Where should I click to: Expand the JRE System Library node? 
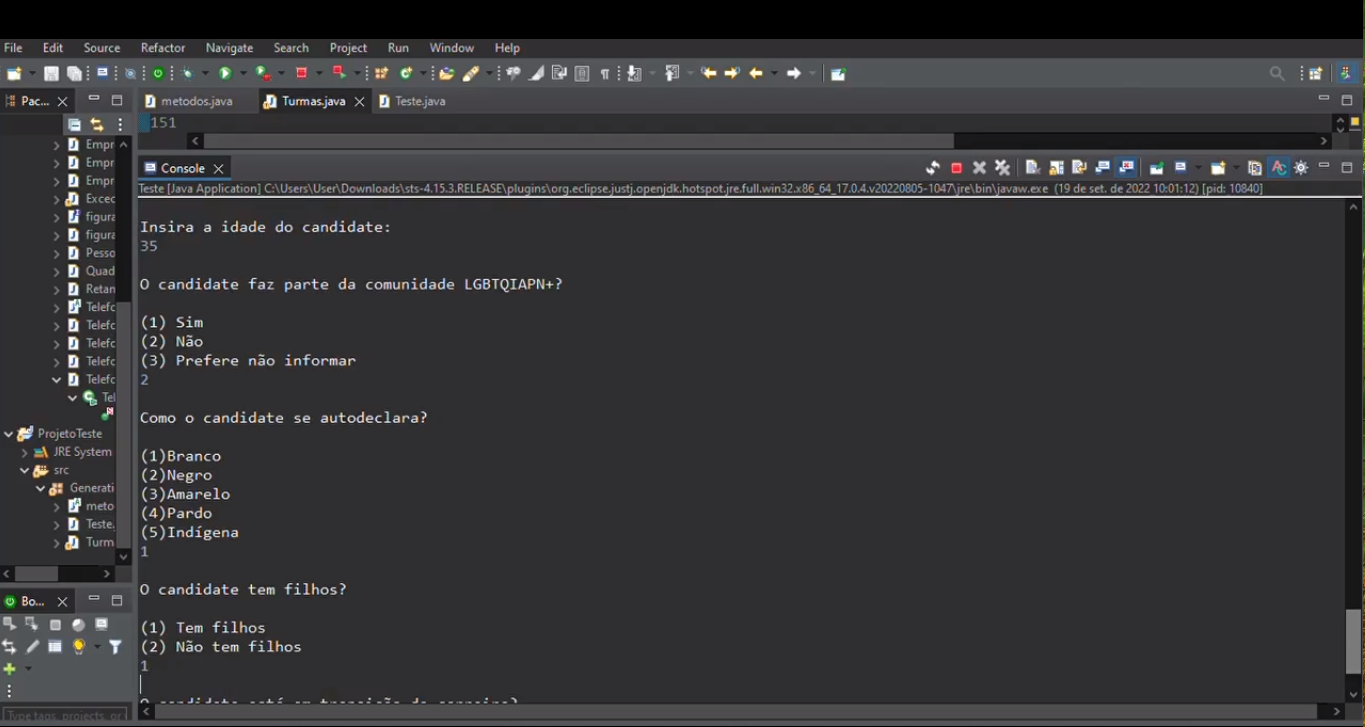pos(24,451)
